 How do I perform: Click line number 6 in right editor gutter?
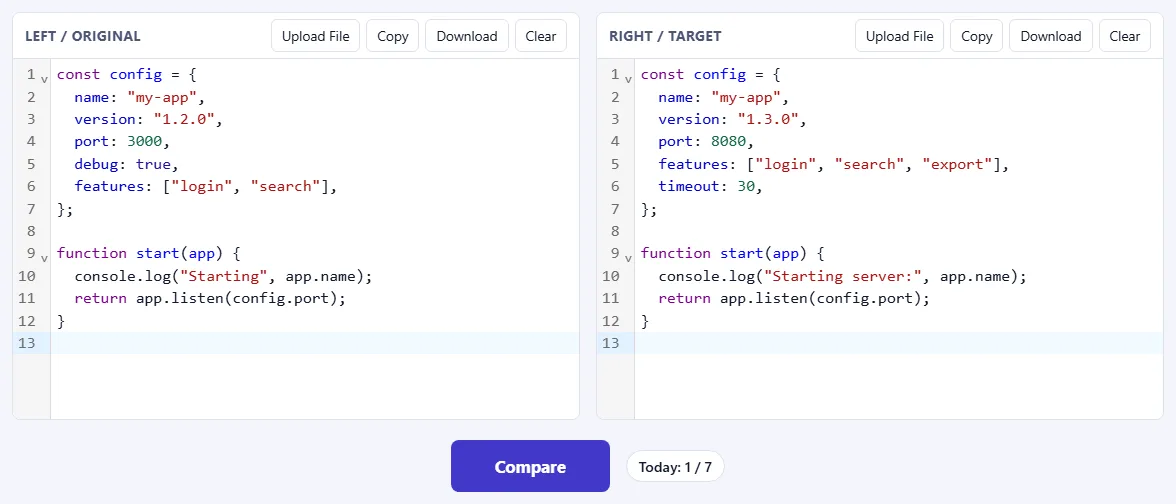614,187
